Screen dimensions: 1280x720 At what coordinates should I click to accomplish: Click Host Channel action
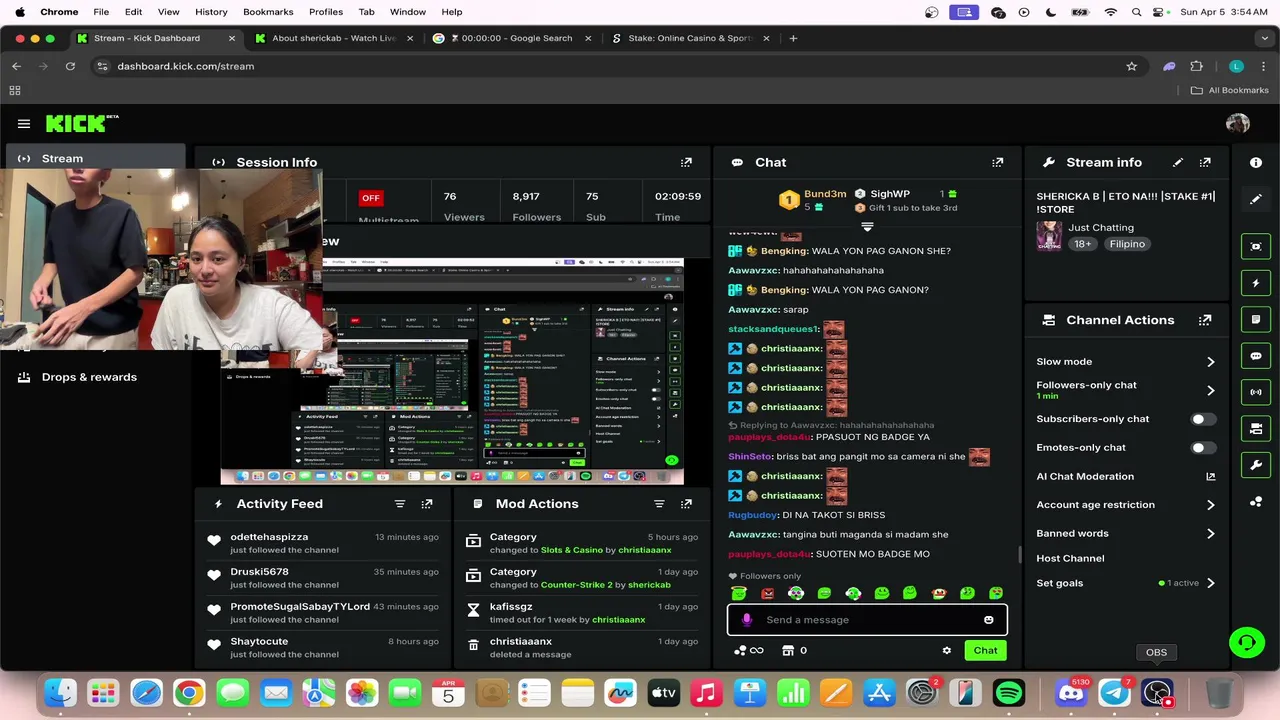coord(1070,559)
